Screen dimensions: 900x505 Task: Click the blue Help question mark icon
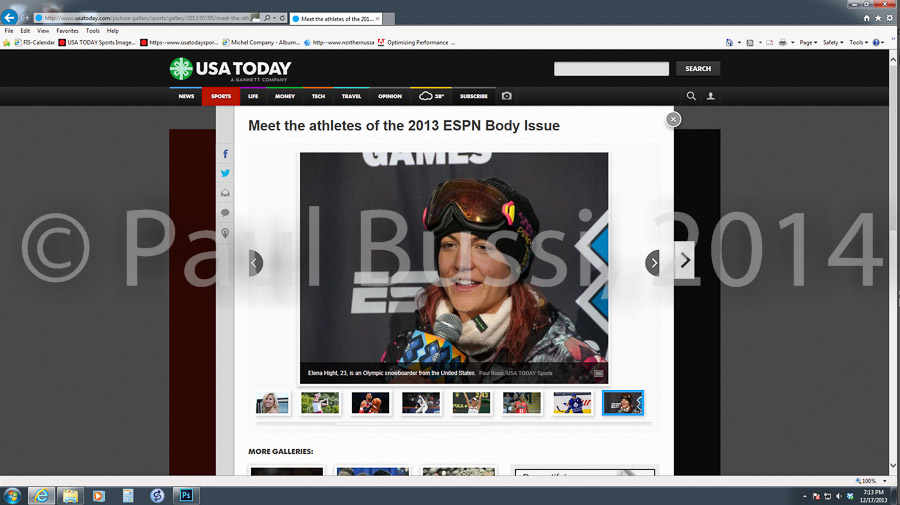pyautogui.click(x=876, y=42)
